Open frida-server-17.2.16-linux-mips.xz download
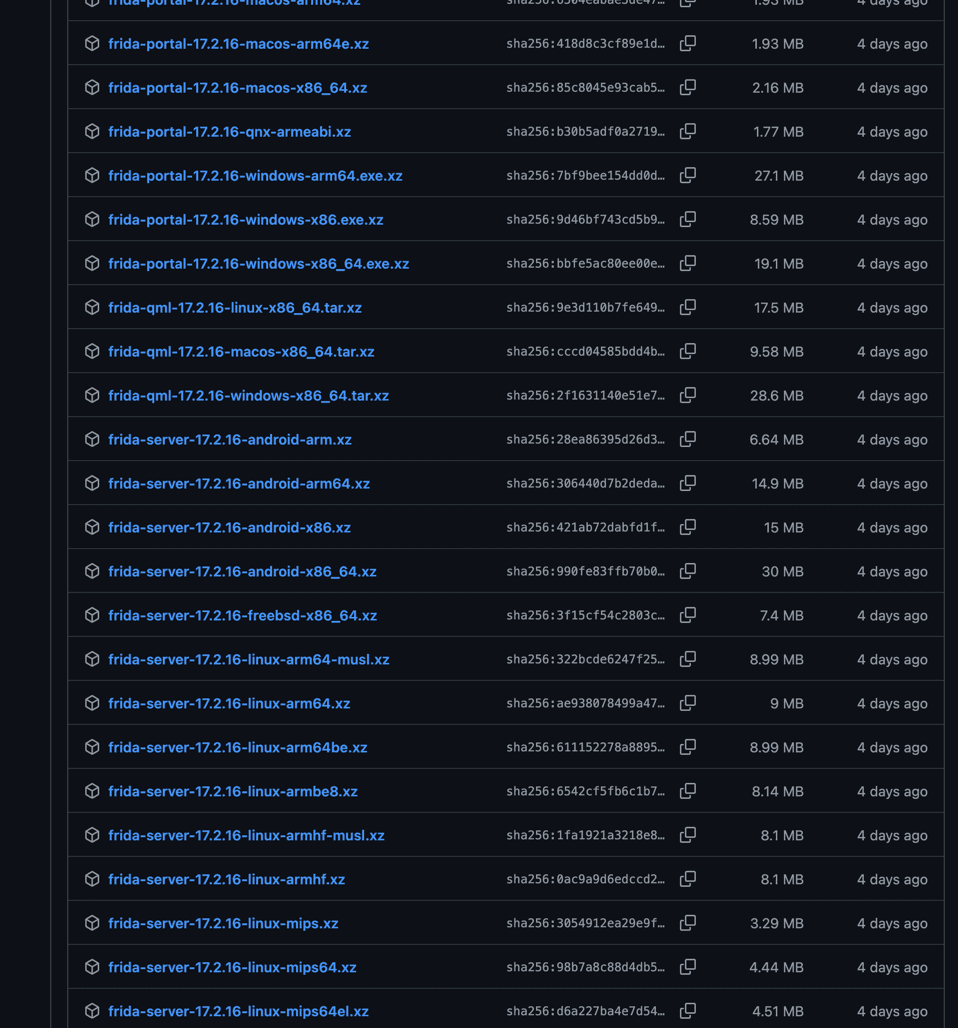Screen dimensions: 958x1028 tap(223, 924)
